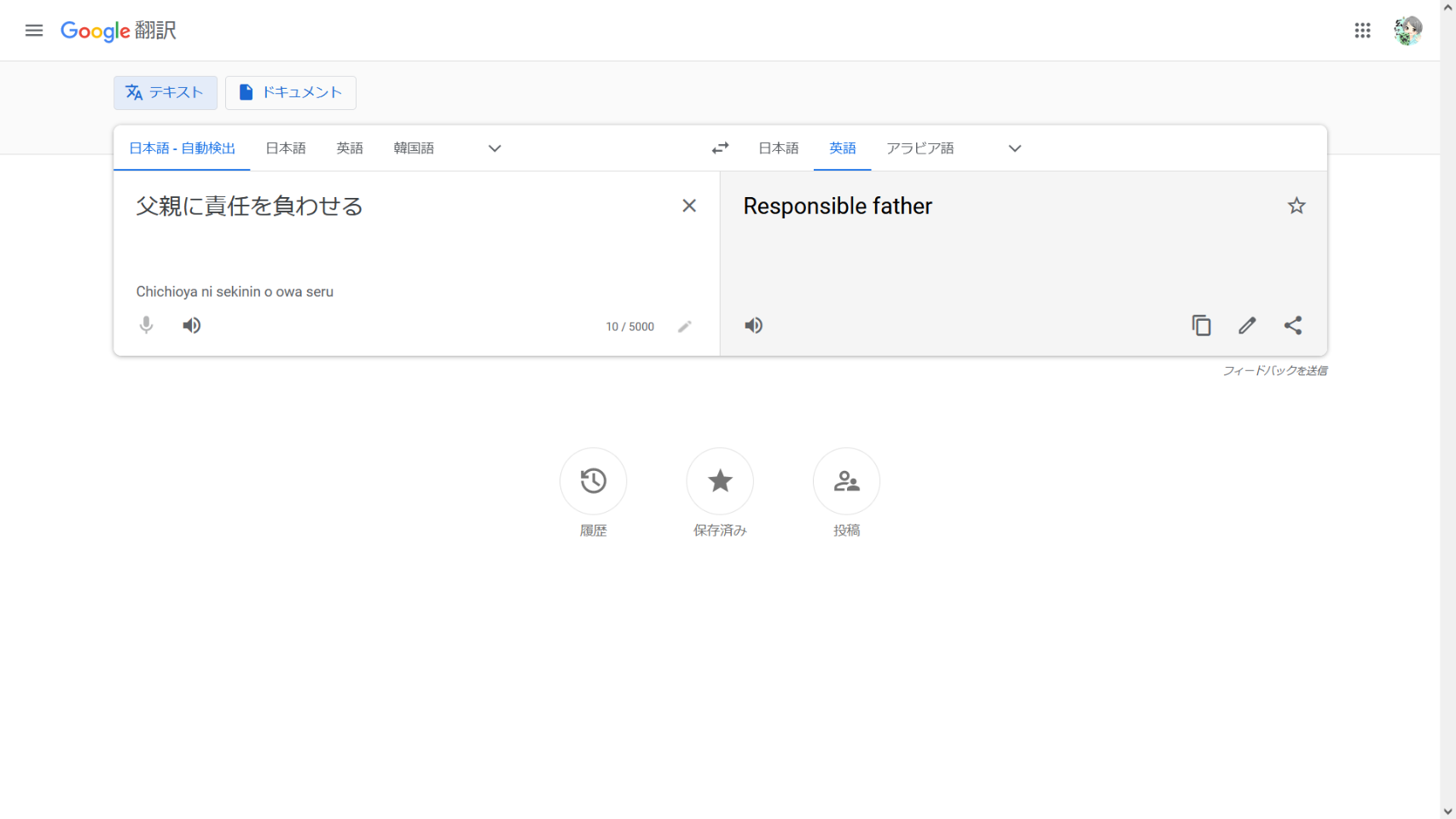
Task: Copy the translation to clipboard
Action: coord(1201,325)
